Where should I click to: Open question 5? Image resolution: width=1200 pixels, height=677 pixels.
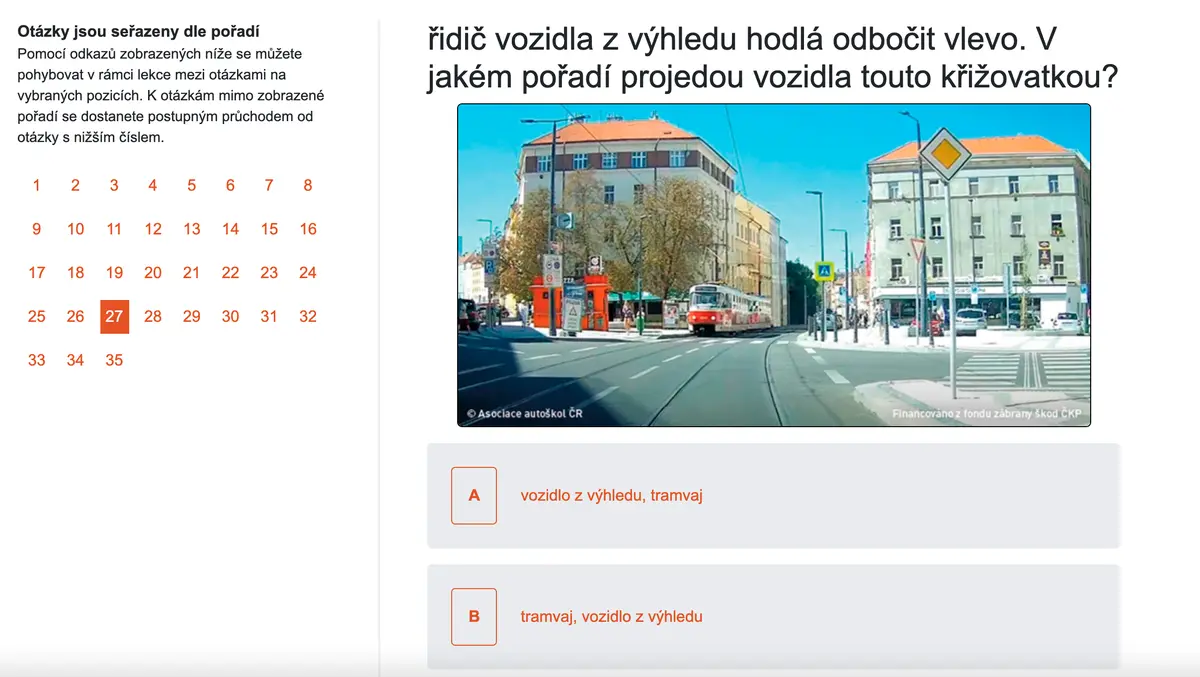[192, 185]
